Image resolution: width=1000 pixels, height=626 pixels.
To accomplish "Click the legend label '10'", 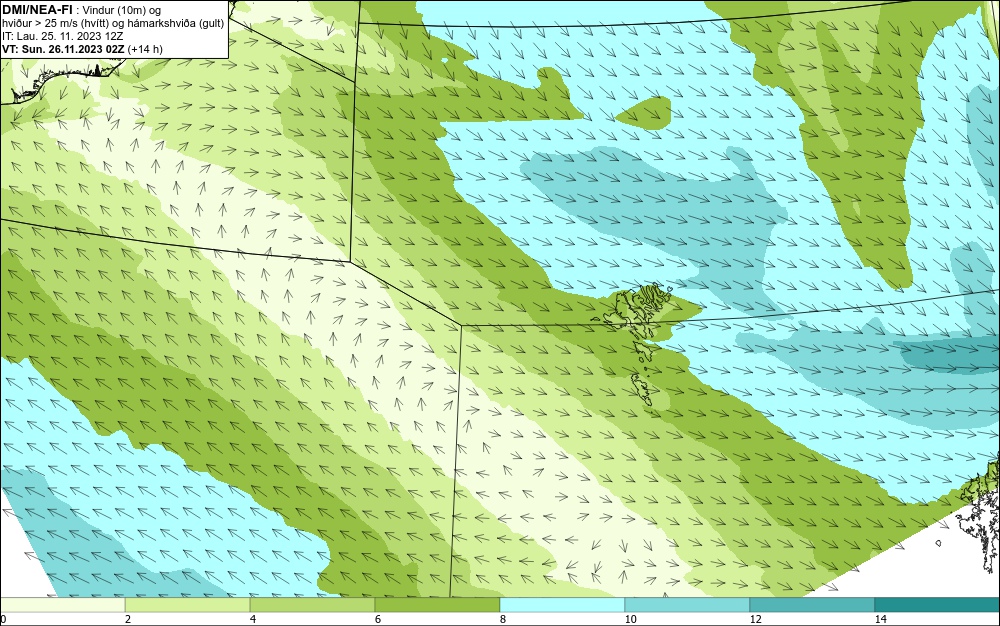I will pyautogui.click(x=630, y=619).
